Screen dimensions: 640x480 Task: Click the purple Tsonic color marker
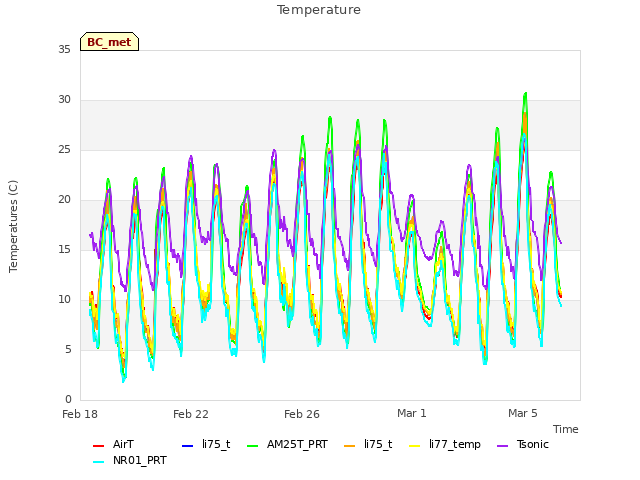pos(503,445)
